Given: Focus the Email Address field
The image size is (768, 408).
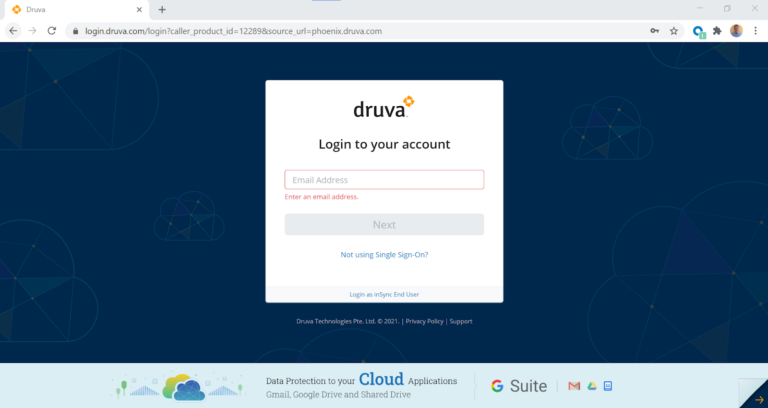Looking at the screenshot, I should (384, 180).
